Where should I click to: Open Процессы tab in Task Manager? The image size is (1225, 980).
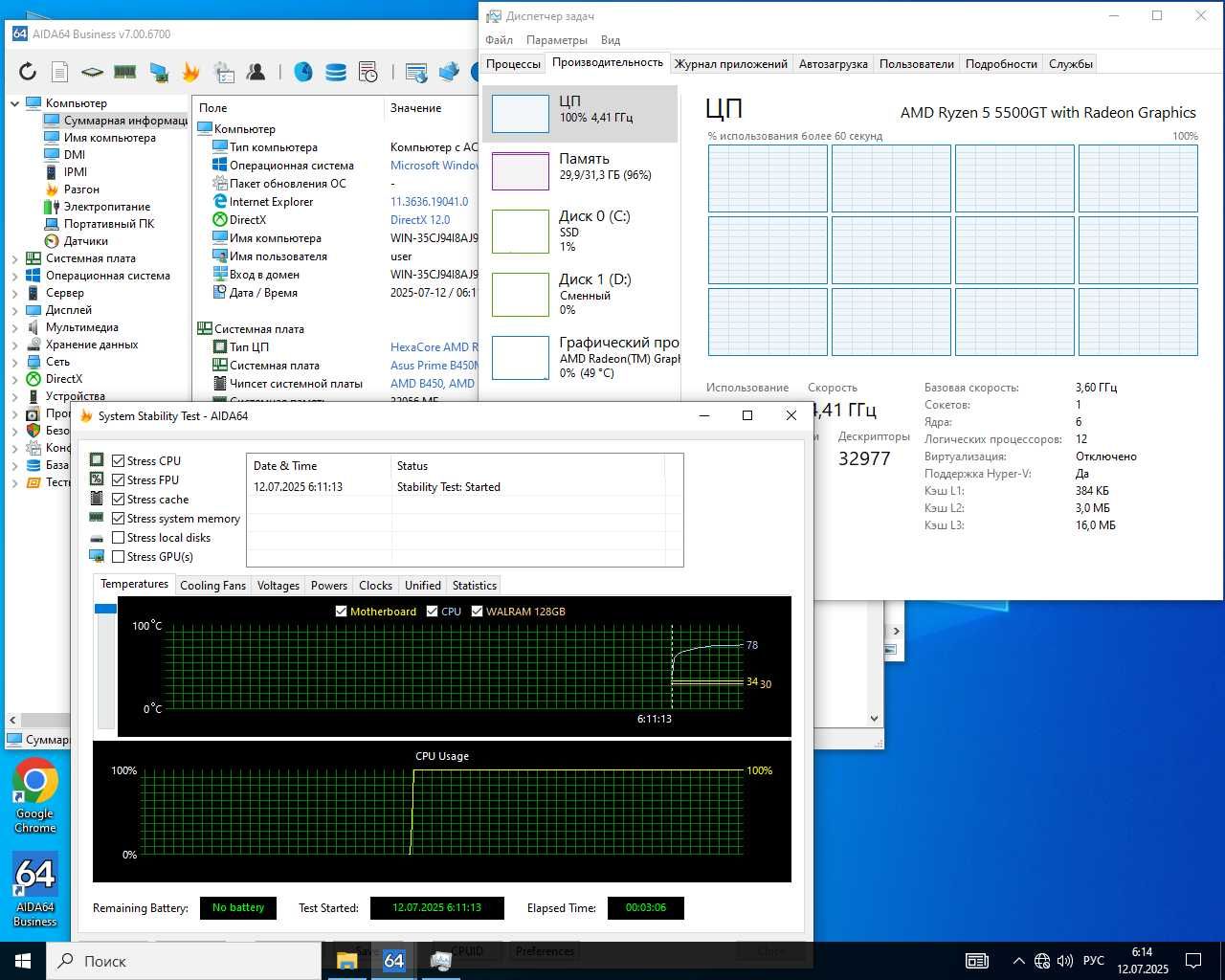(513, 64)
